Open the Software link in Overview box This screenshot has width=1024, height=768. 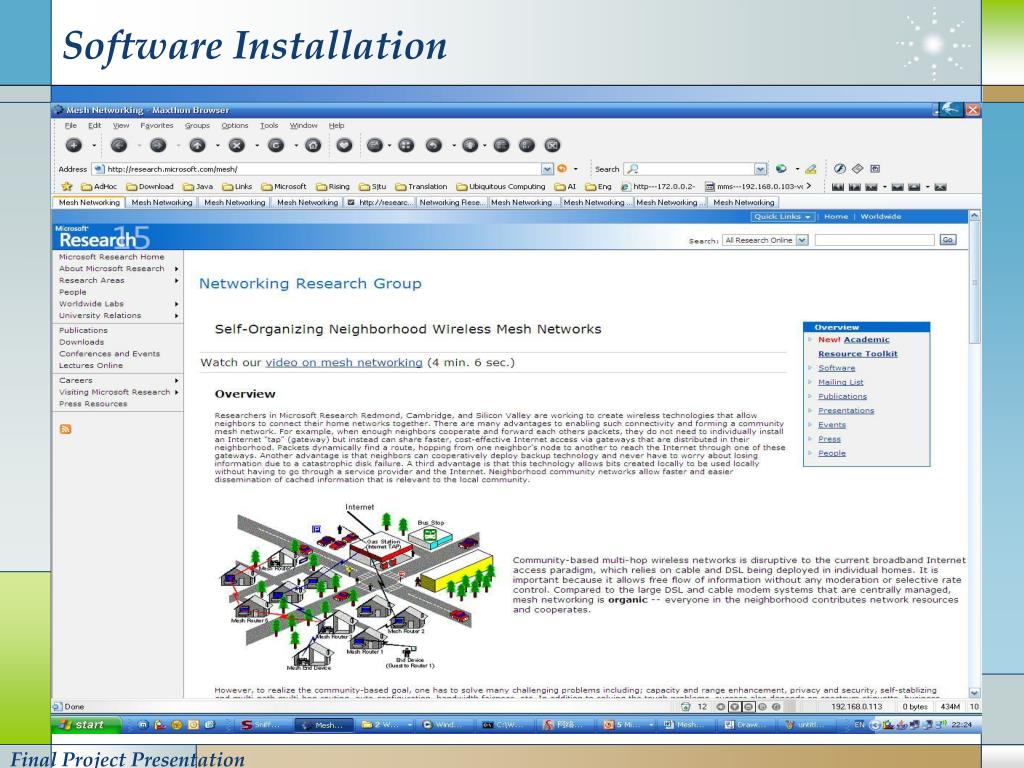(837, 368)
